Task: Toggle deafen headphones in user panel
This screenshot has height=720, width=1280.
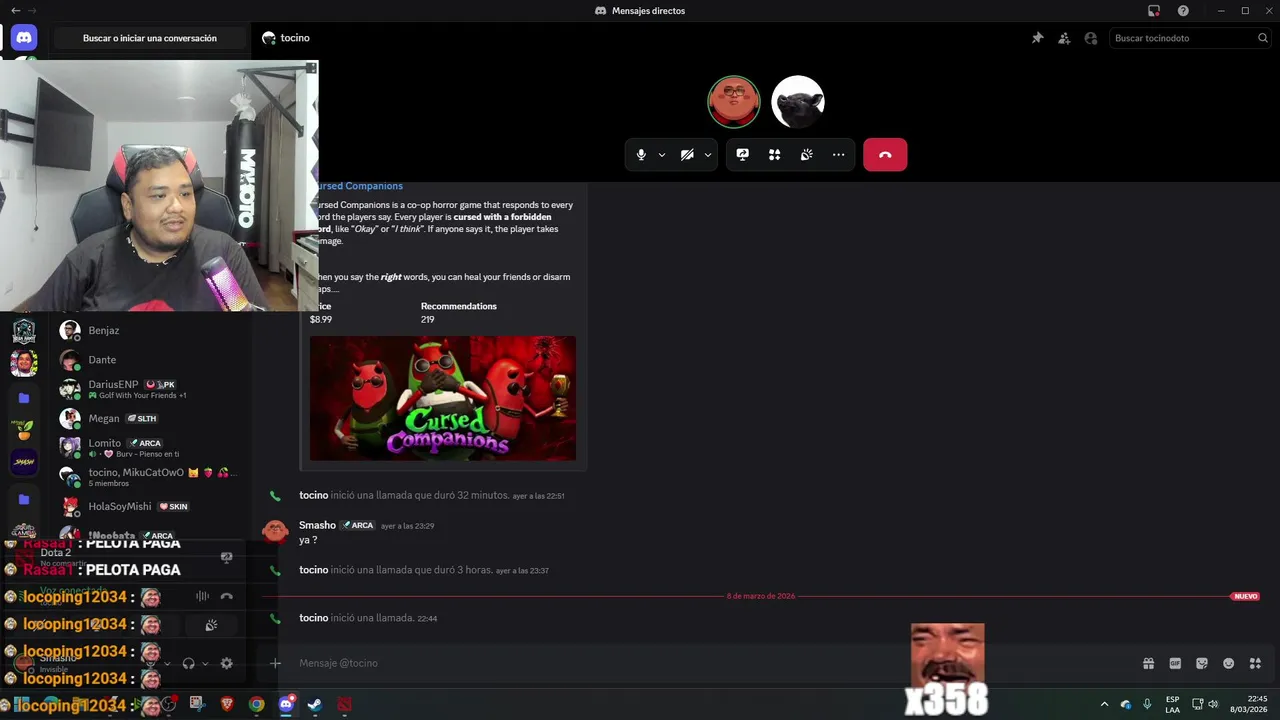Action: coord(188,663)
